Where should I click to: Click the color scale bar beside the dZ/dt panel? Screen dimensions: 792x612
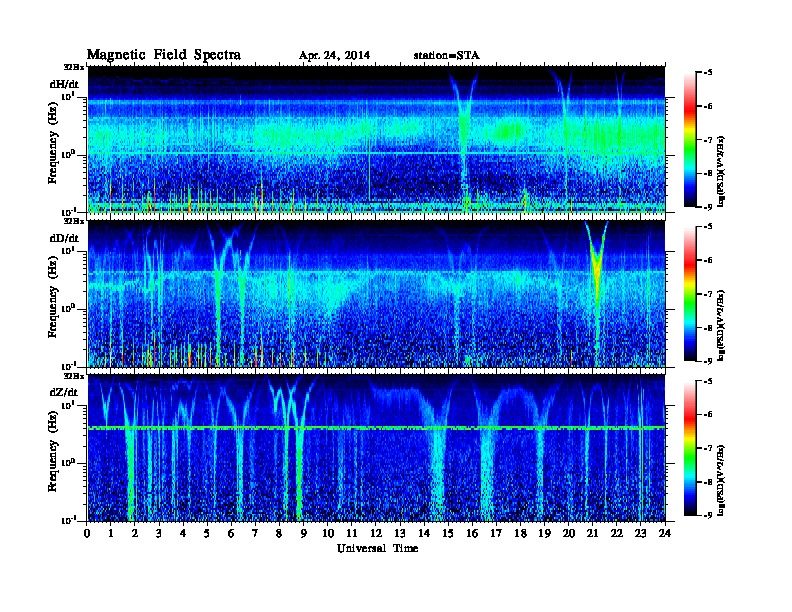[690, 448]
